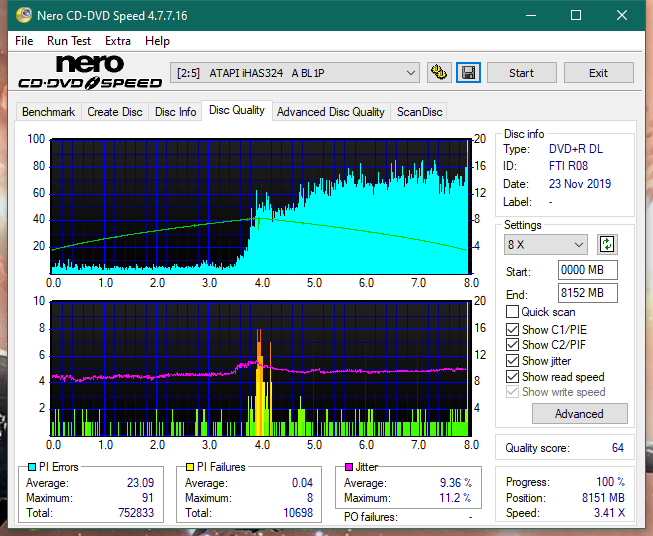
Task: Click the PI Errors Total value 752833
Action: coord(136,513)
